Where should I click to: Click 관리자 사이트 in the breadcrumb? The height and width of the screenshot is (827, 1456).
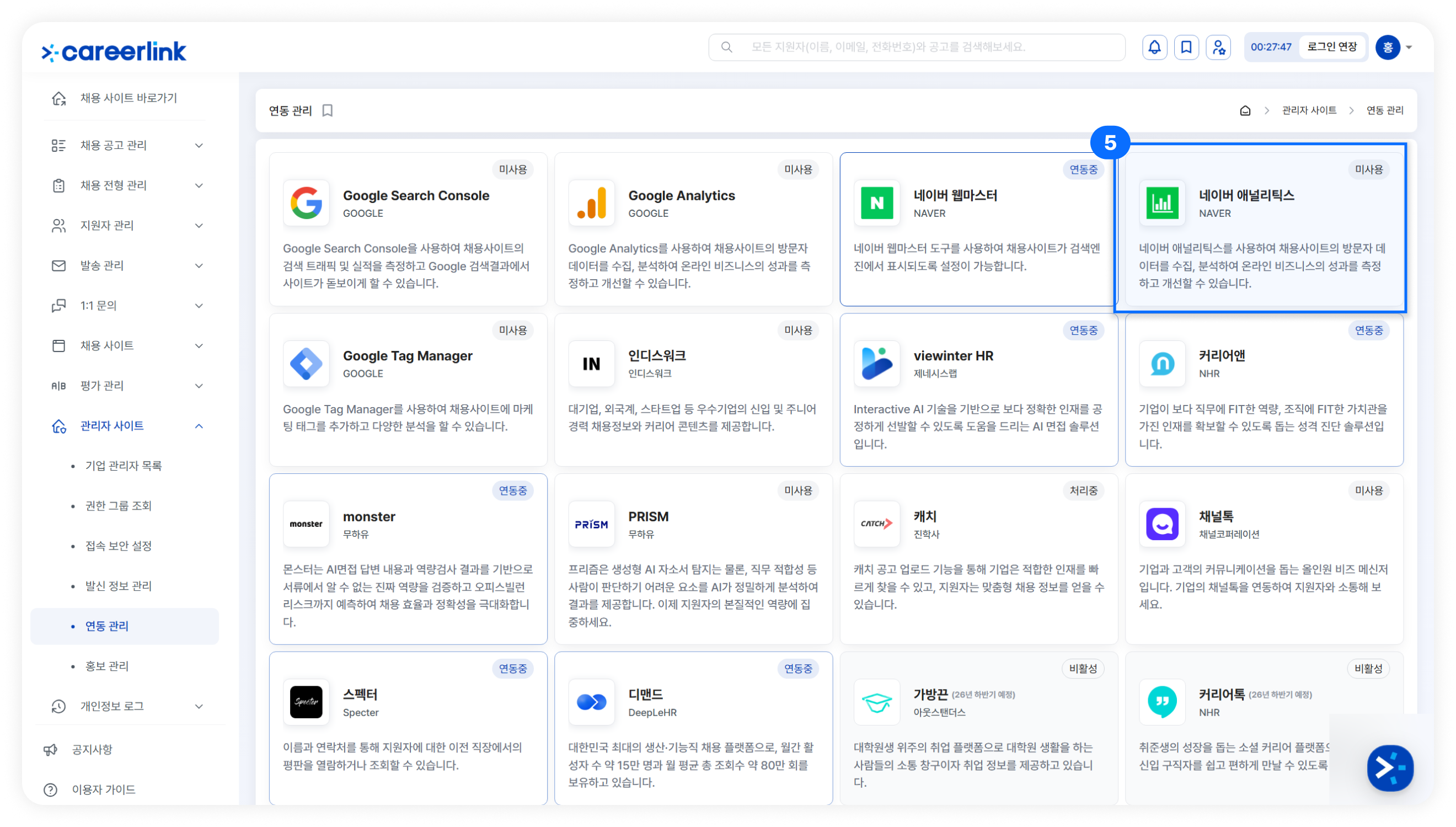(1309, 110)
